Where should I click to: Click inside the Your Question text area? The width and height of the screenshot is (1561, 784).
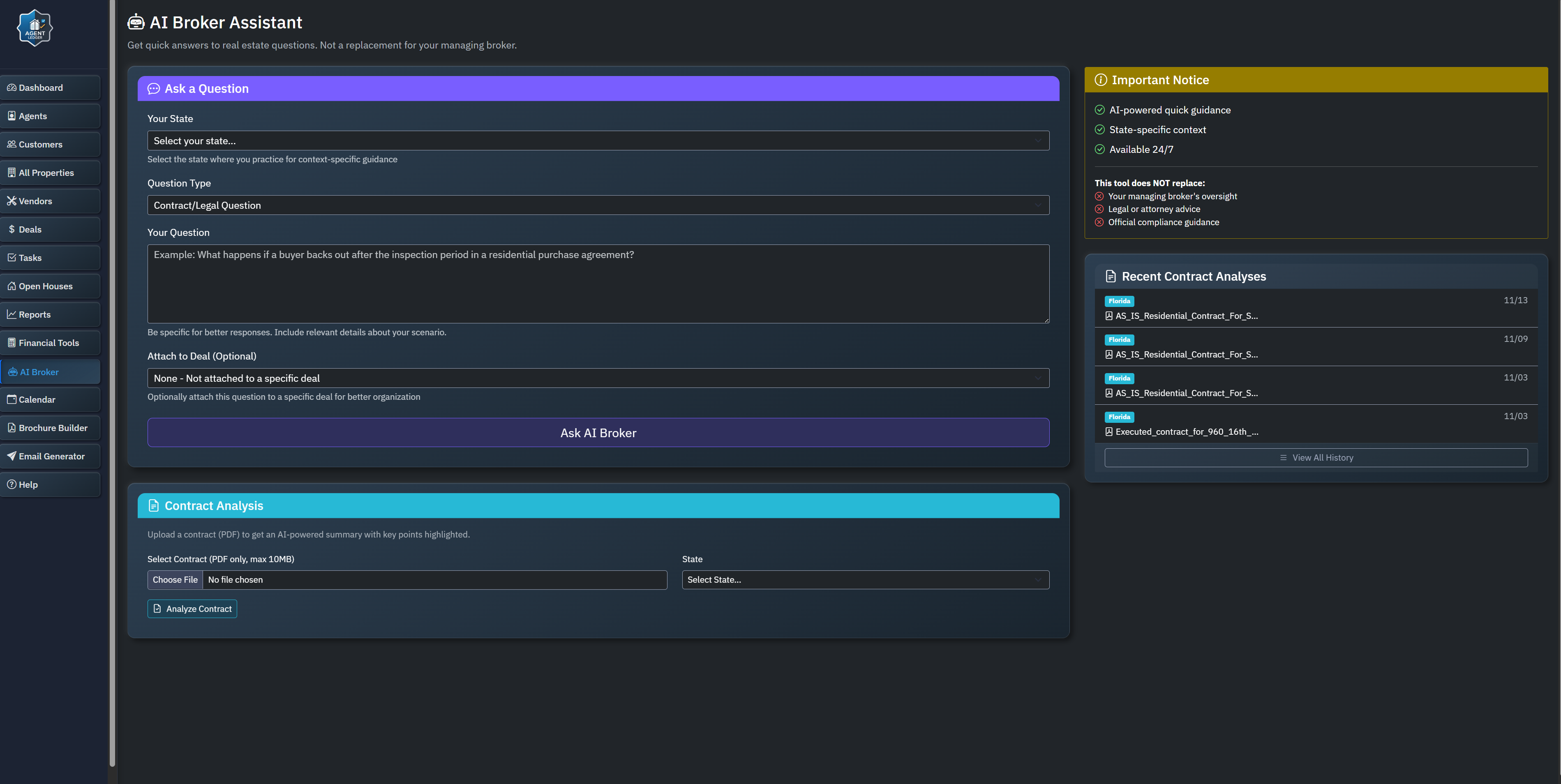tap(598, 284)
